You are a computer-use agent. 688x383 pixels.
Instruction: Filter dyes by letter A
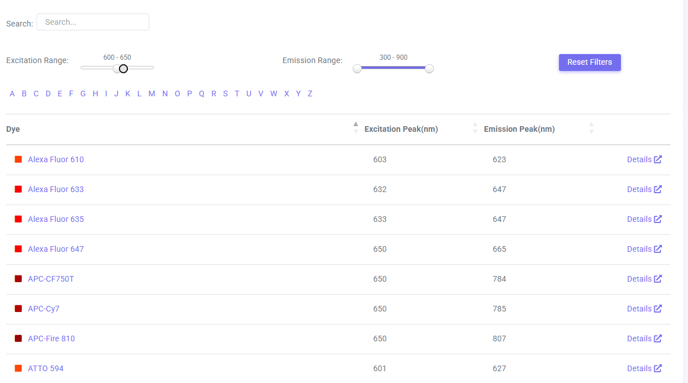tap(12, 93)
